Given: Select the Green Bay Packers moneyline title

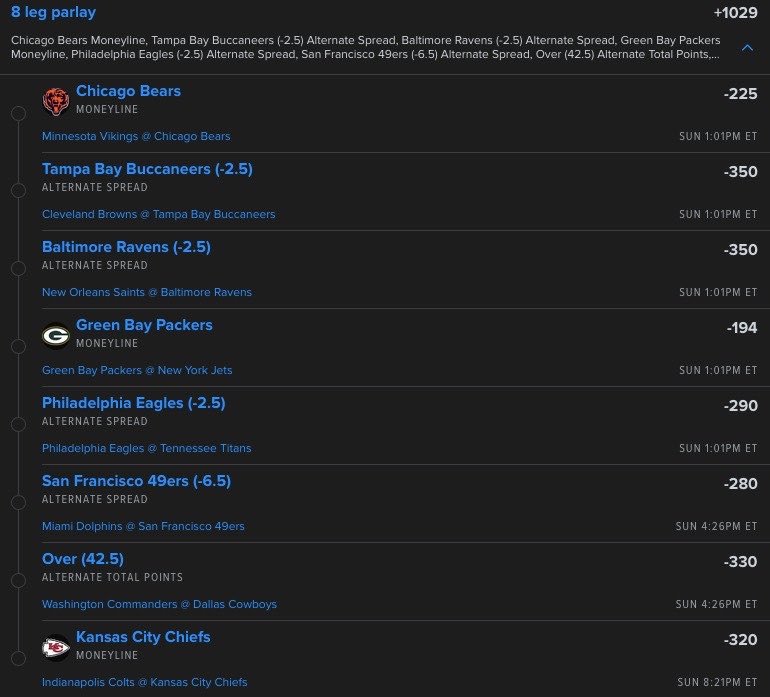Looking at the screenshot, I should (x=144, y=325).
